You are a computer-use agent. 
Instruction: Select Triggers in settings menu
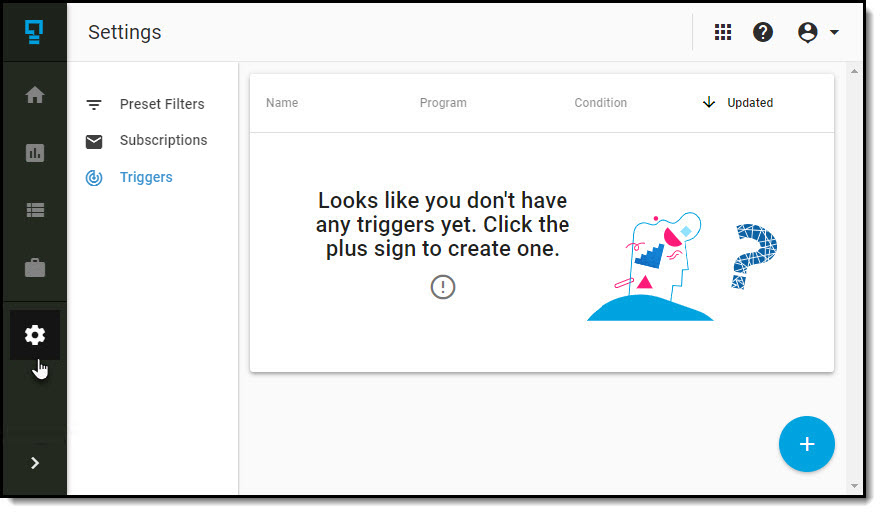(146, 177)
